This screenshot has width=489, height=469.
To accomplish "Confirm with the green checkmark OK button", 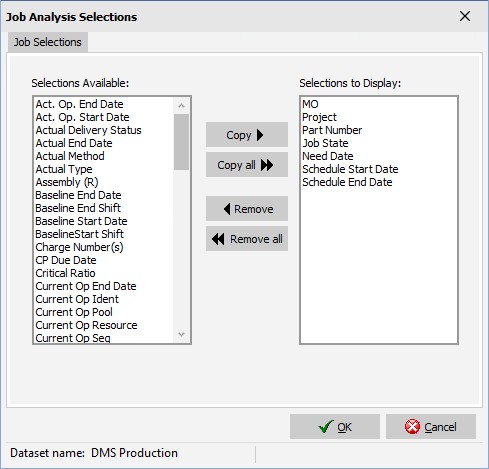I will pos(335,427).
